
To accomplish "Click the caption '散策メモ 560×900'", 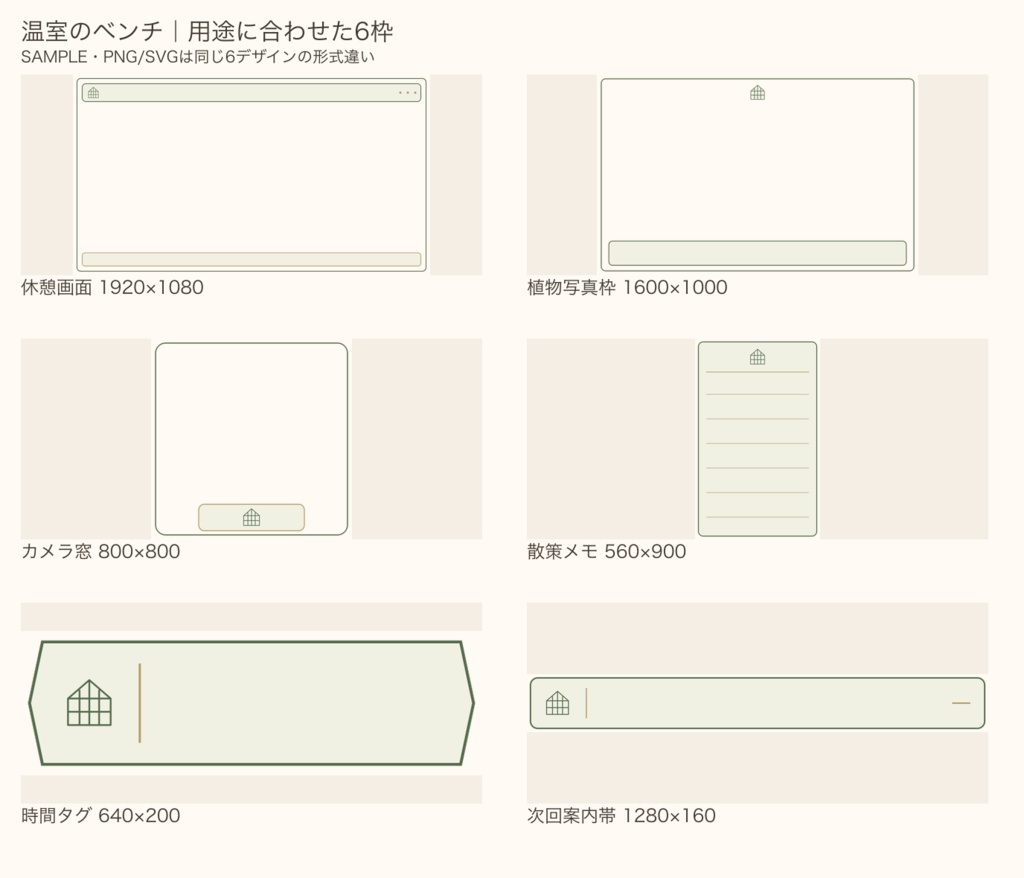I will click(x=607, y=551).
